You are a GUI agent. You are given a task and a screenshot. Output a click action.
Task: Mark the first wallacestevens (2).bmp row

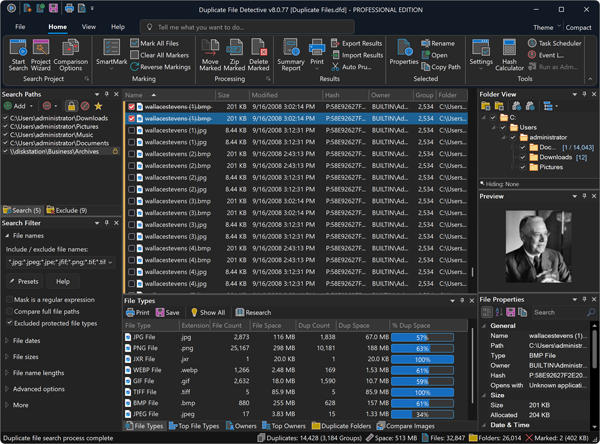coord(132,154)
